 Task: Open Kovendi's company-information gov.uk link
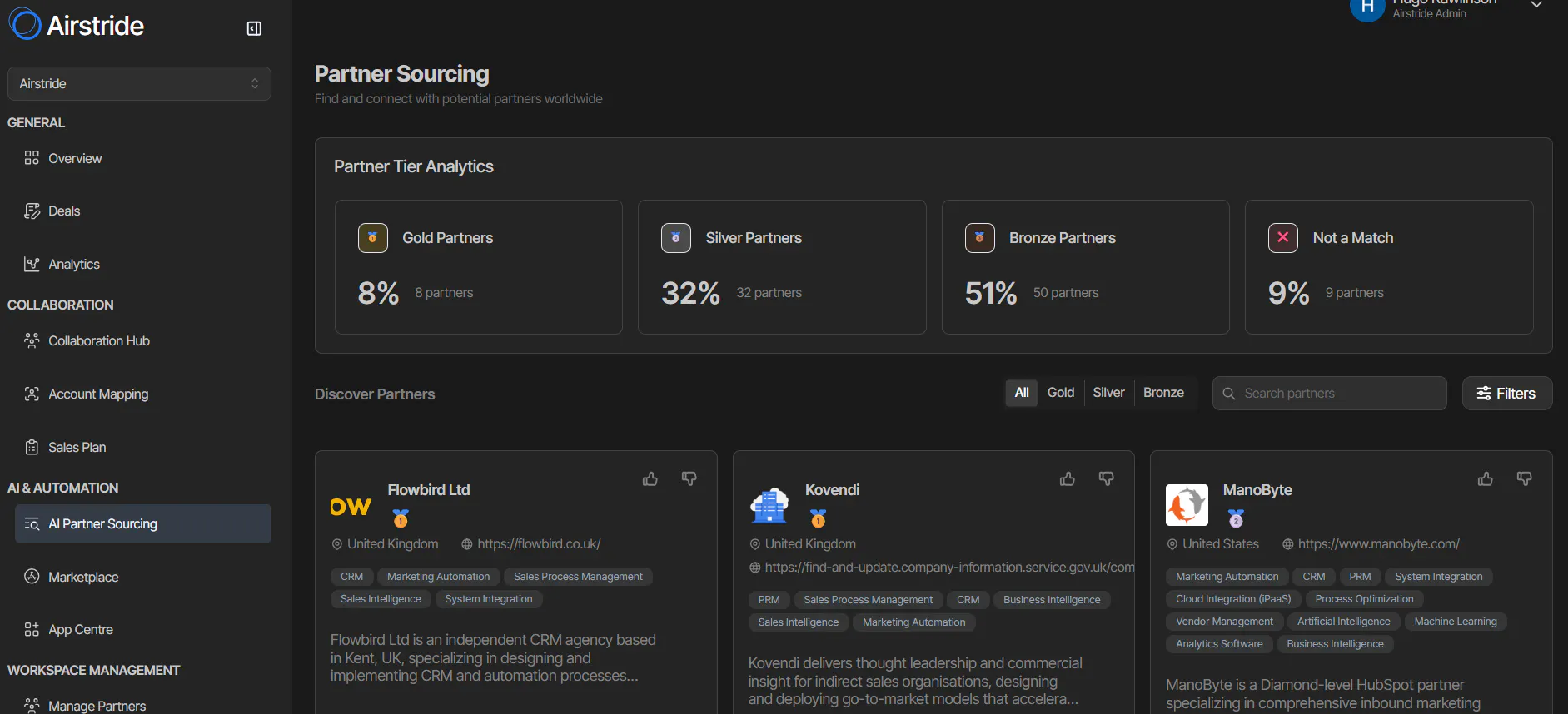tap(949, 568)
